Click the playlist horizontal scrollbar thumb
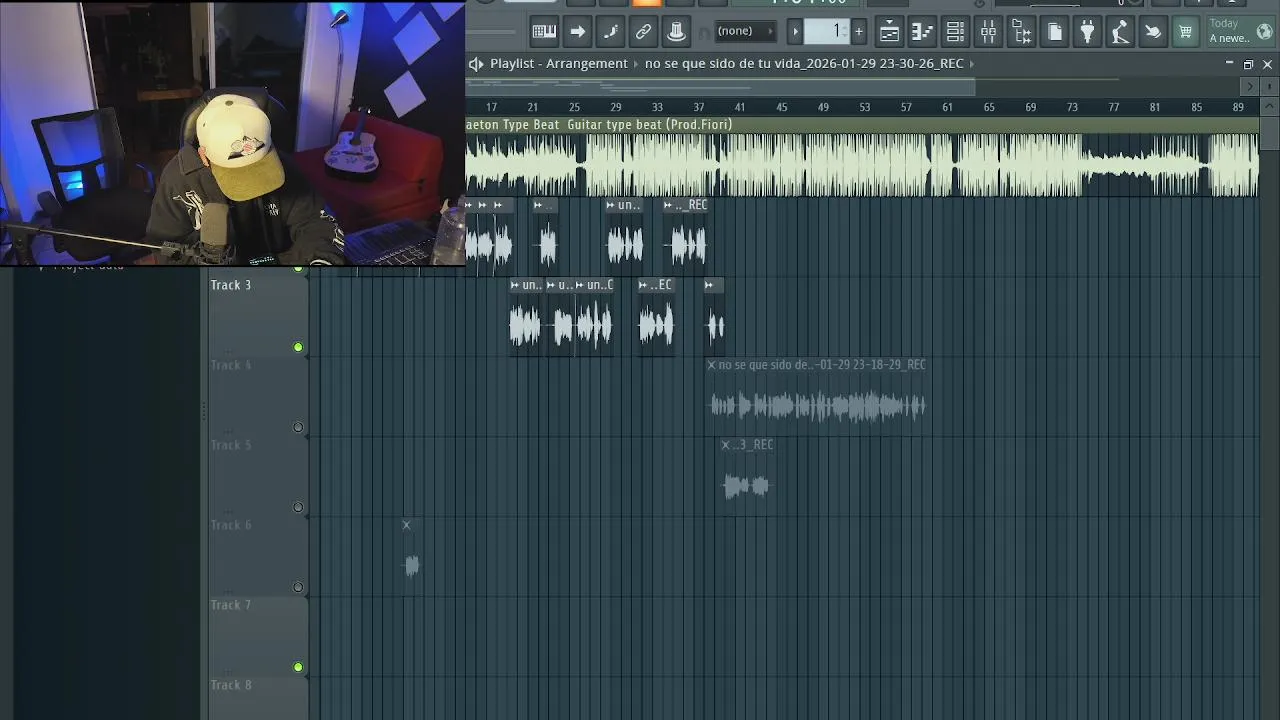This screenshot has width=1280, height=720. click(720, 87)
